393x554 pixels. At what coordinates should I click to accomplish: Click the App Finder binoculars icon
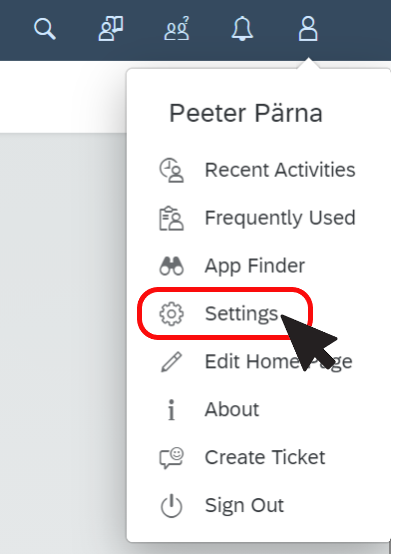(171, 266)
